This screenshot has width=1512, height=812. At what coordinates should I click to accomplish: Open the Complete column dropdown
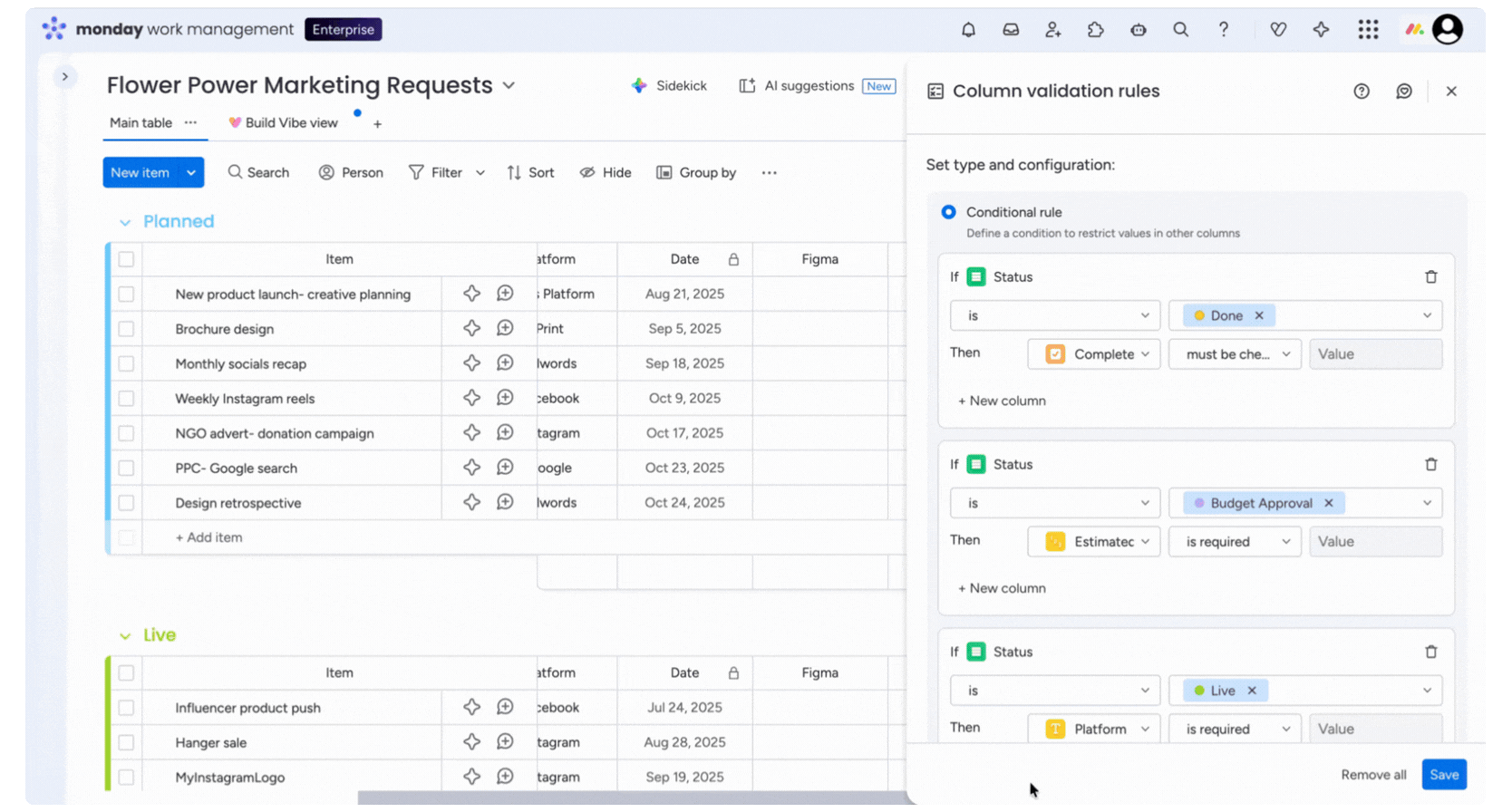pyautogui.click(x=1093, y=354)
